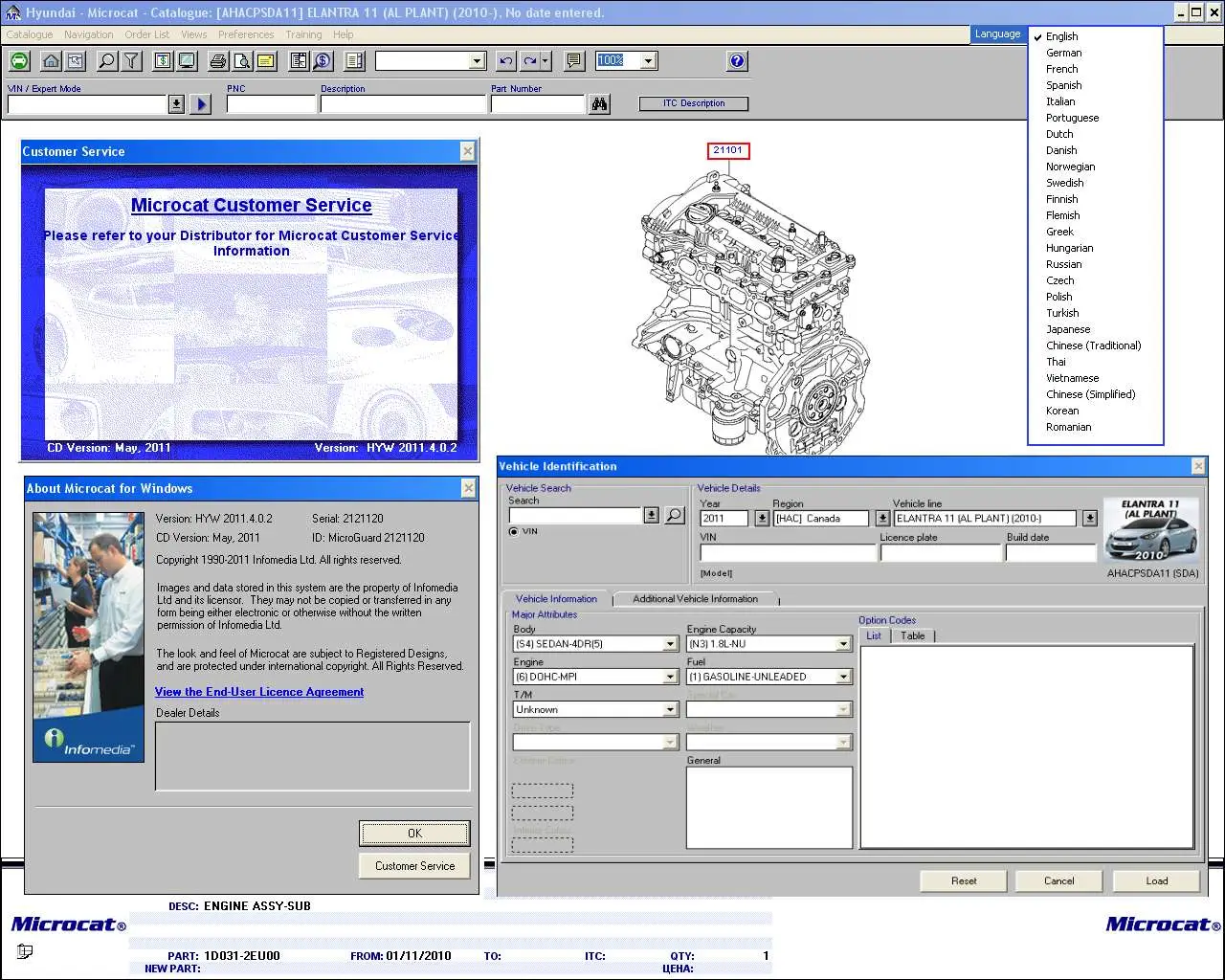Click the print preview icon
Screen dimensions: 1225x980
242,61
